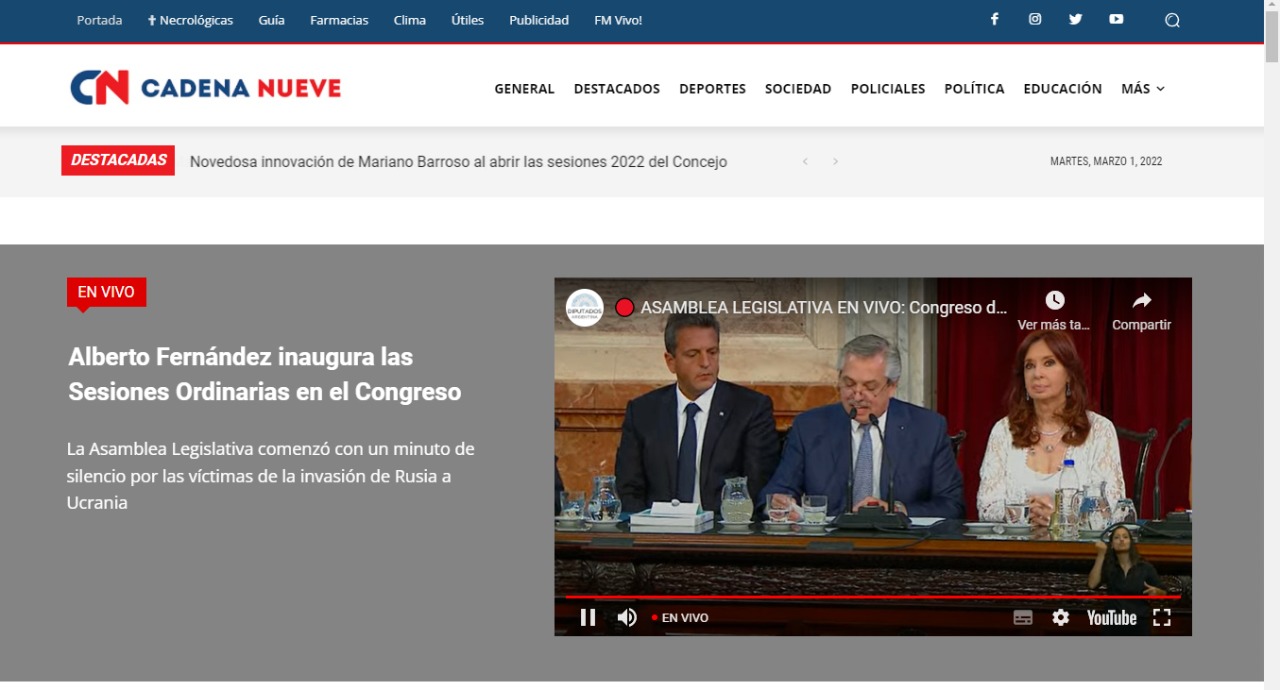This screenshot has width=1280, height=690.
Task: Click Compartir share button on video
Action: [1141, 311]
